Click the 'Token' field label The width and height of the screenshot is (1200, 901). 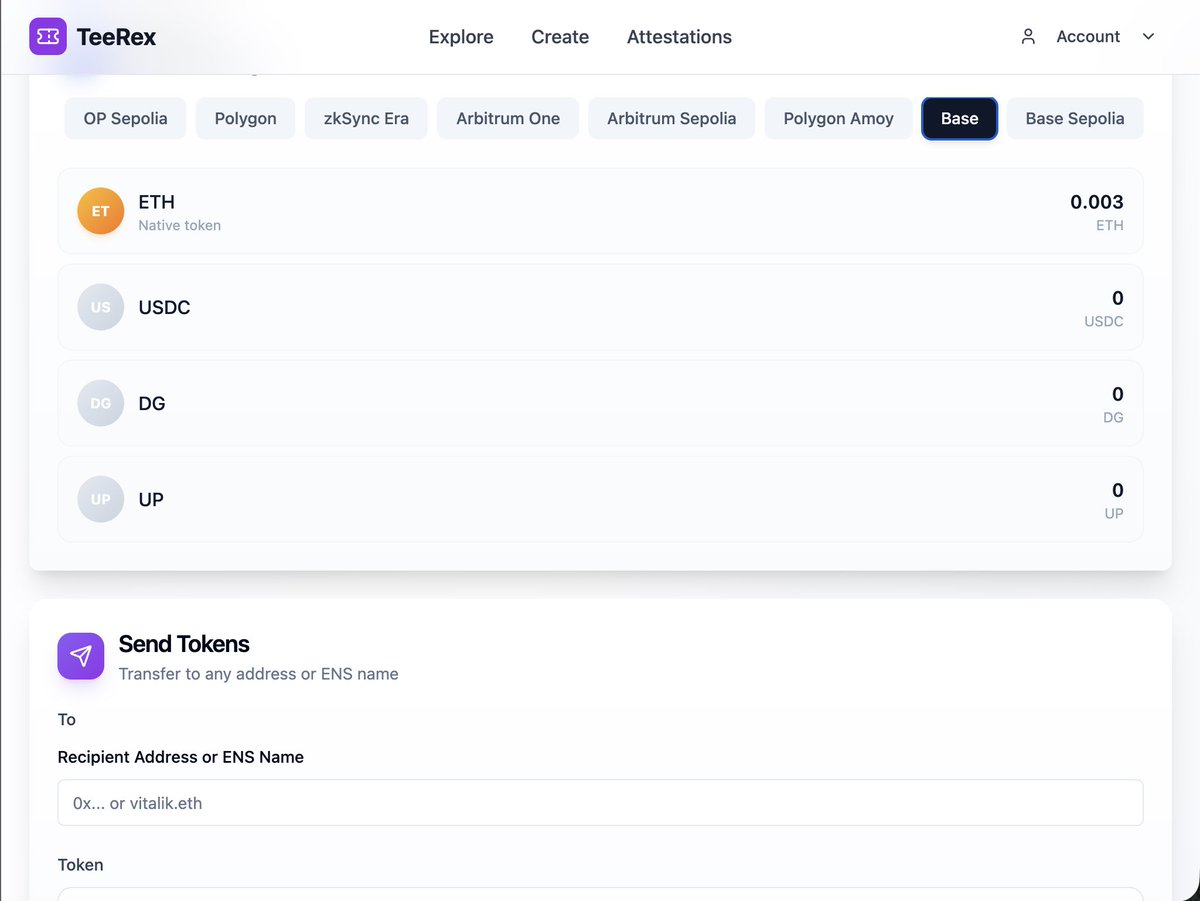(80, 865)
